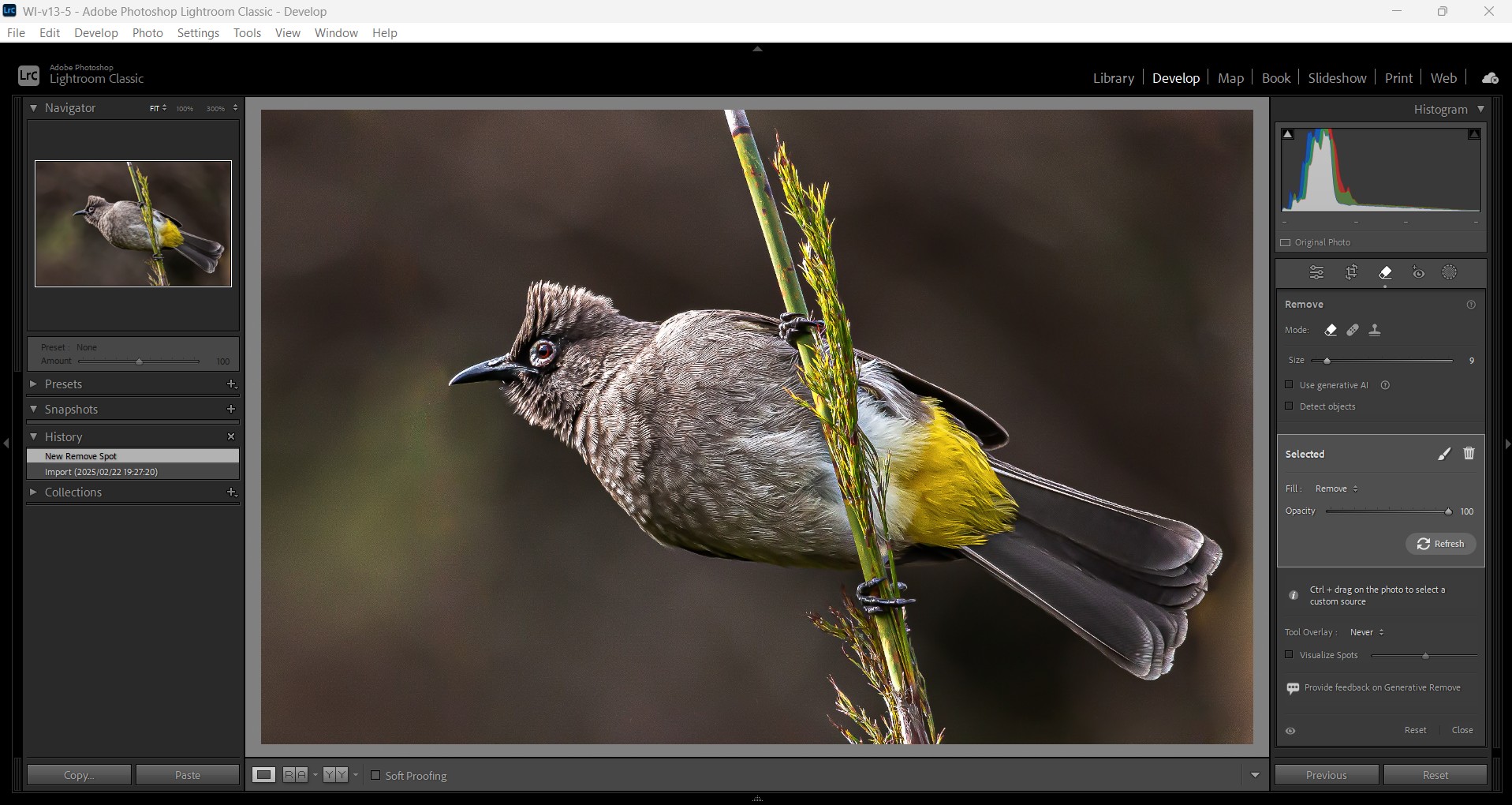
Task: Open the Tool Overlay dropdown
Action: tap(1366, 633)
